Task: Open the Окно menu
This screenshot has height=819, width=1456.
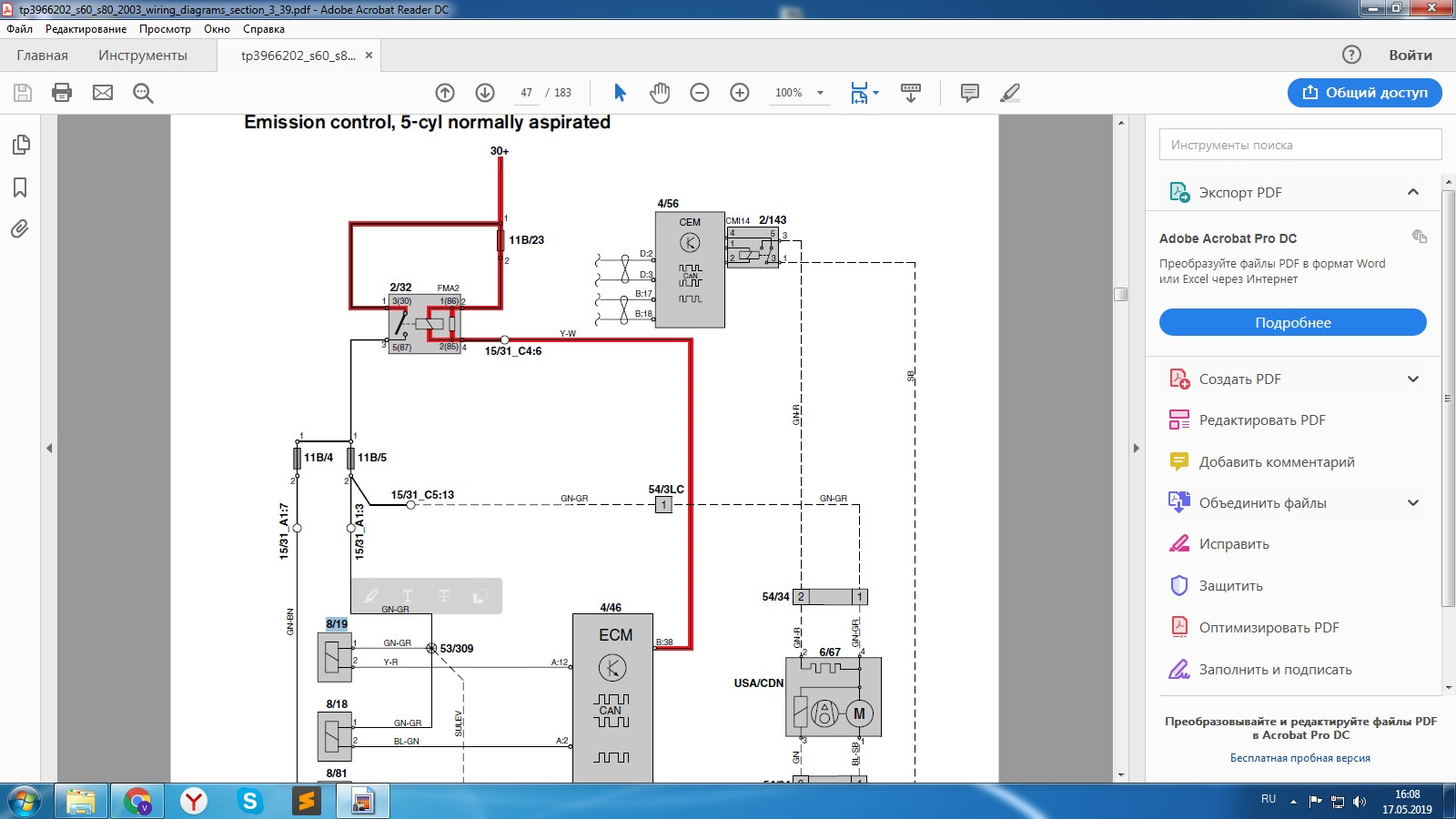Action: click(x=217, y=29)
